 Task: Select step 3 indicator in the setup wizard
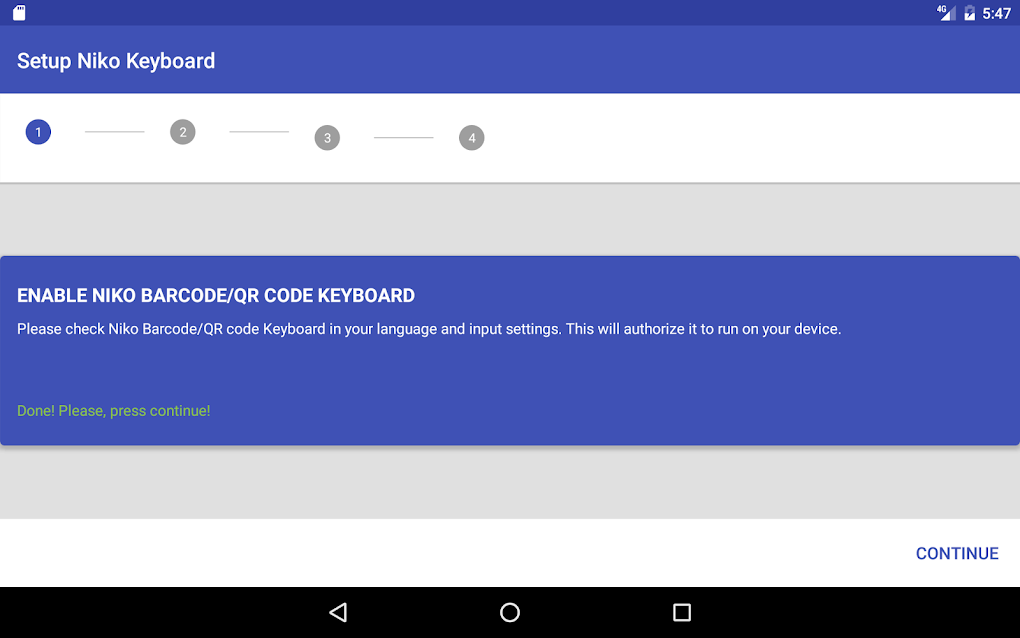click(x=327, y=137)
